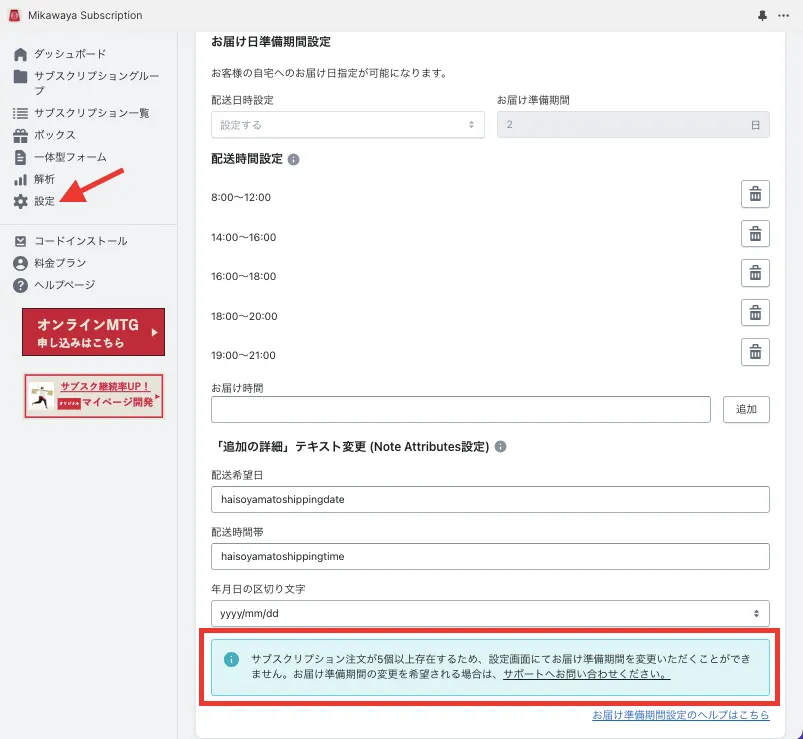Delete the 19:00〜21:00 time slot
The image size is (803, 739).
tap(755, 352)
